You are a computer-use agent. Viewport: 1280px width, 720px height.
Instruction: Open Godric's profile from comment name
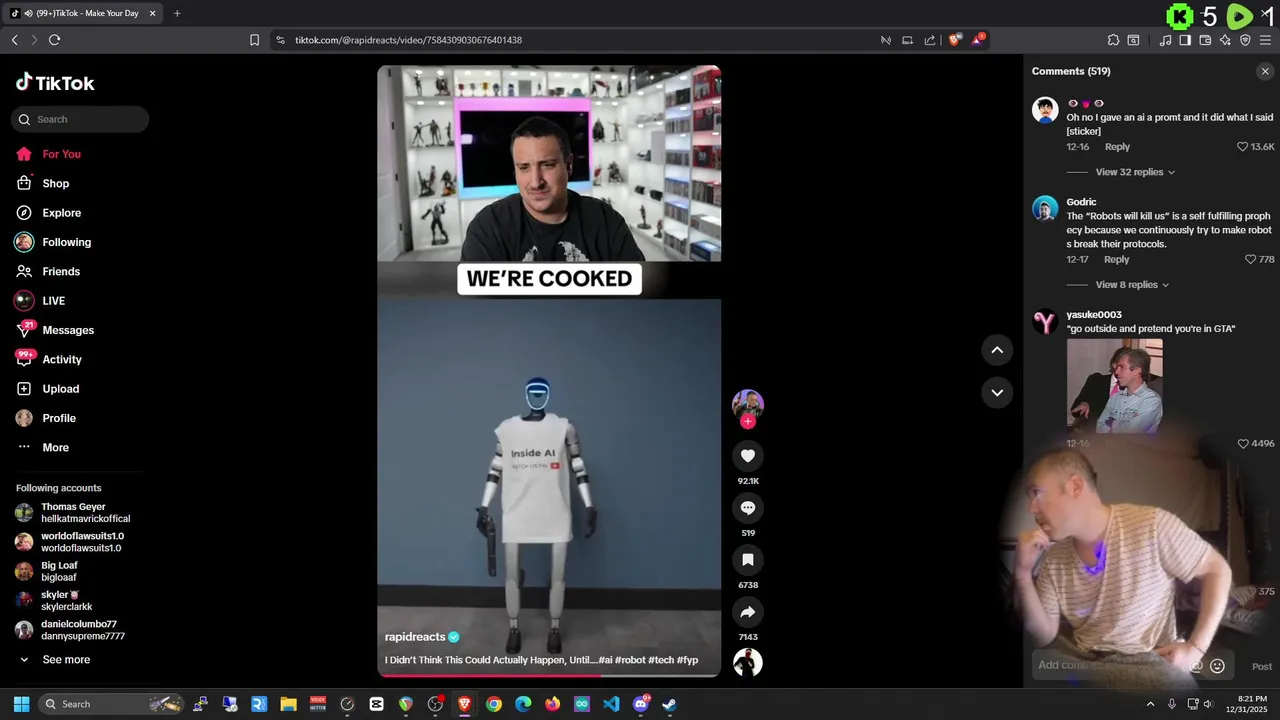(1081, 202)
